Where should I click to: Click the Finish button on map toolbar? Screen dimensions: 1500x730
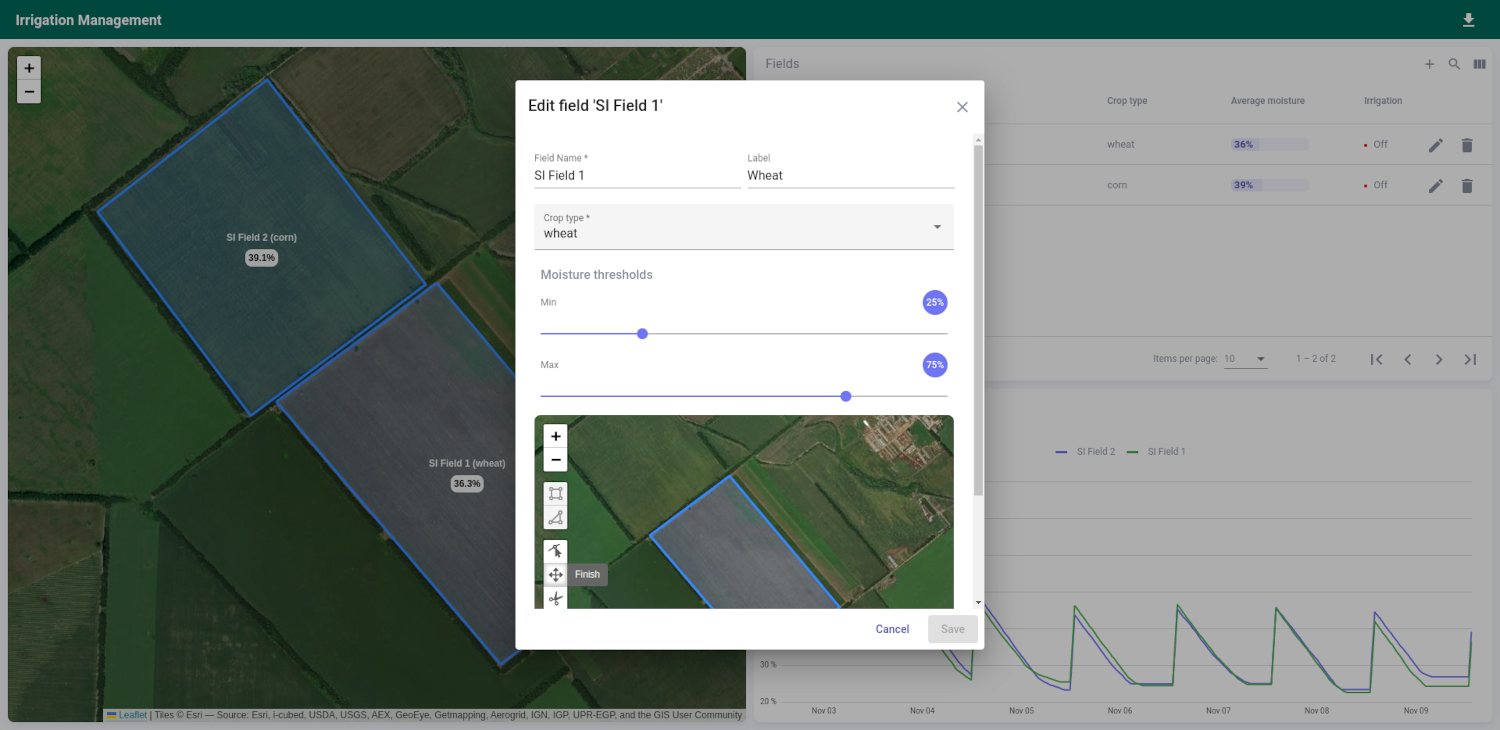point(587,575)
